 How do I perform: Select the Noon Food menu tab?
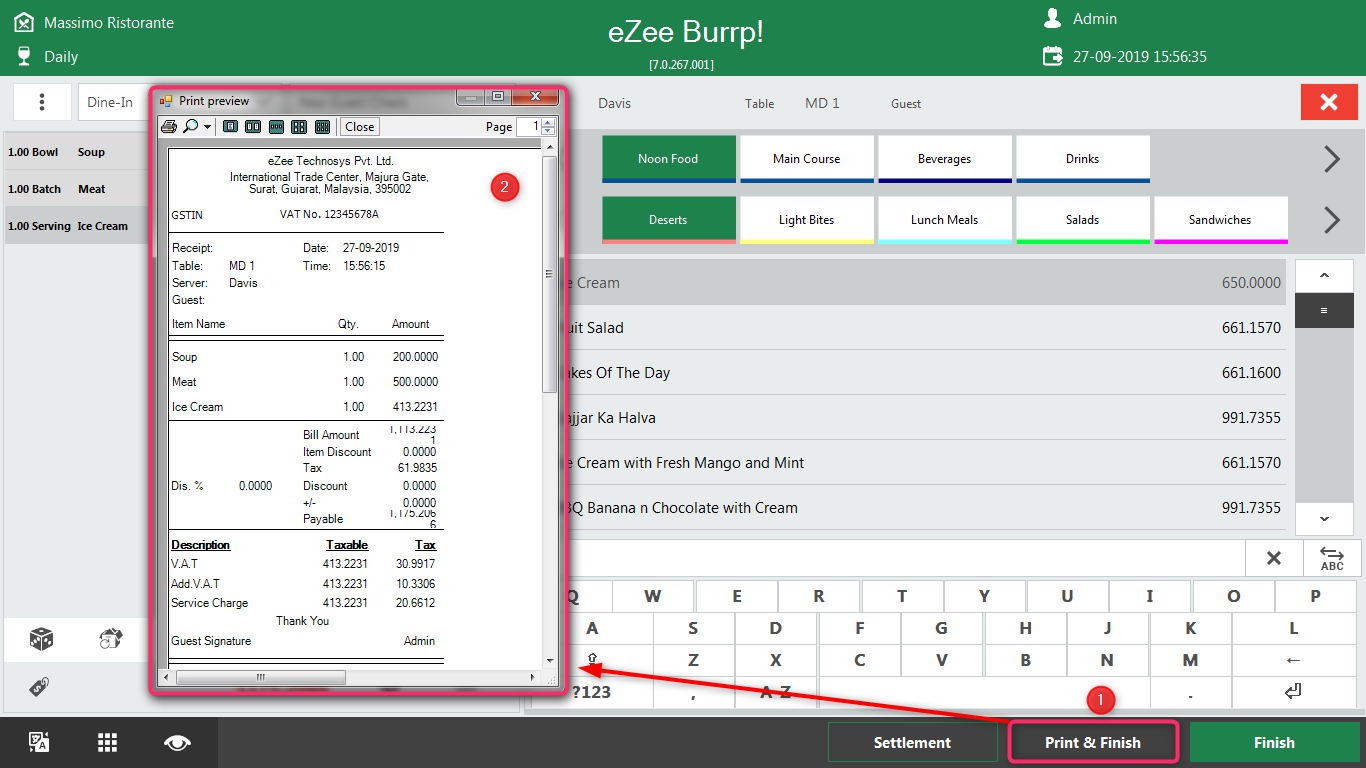(x=668, y=159)
